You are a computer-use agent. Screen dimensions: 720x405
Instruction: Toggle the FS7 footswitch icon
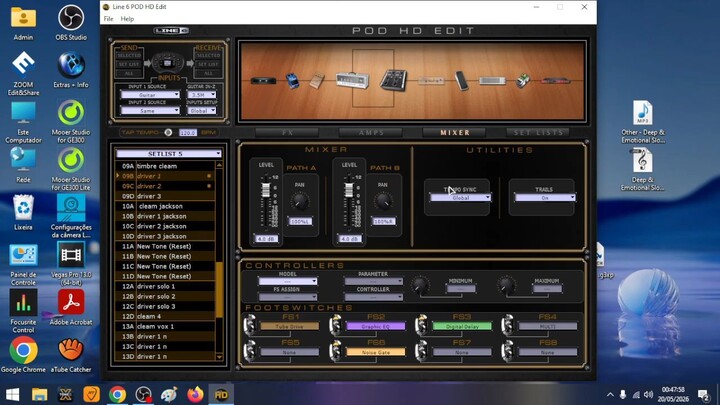(422, 350)
